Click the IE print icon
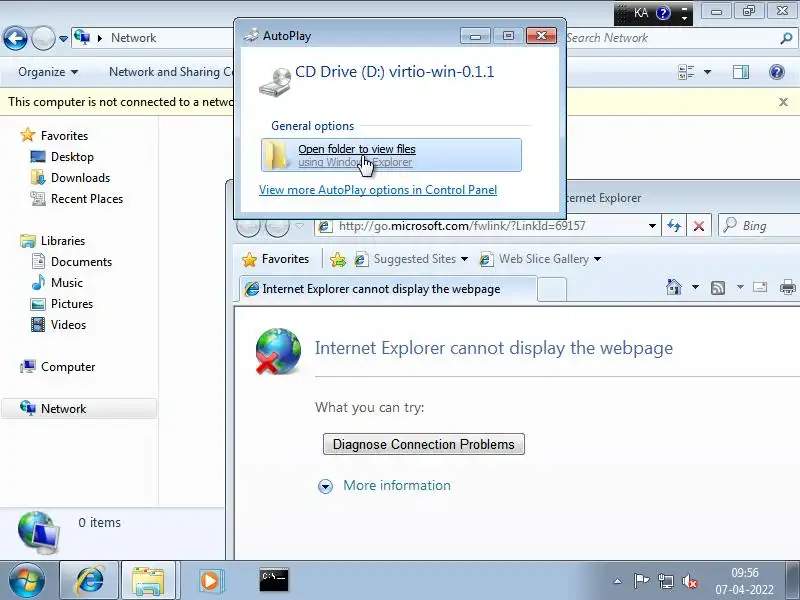Screen dimensions: 800x600 (788, 287)
